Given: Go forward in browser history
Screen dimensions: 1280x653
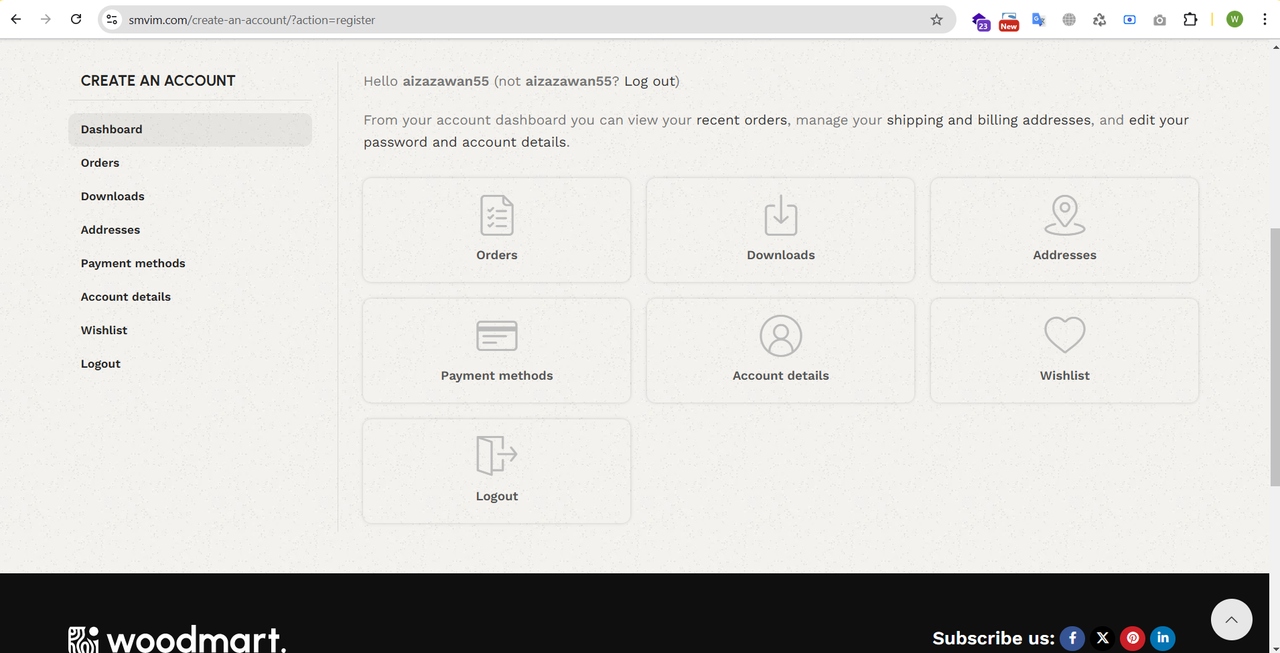Looking at the screenshot, I should pos(45,19).
